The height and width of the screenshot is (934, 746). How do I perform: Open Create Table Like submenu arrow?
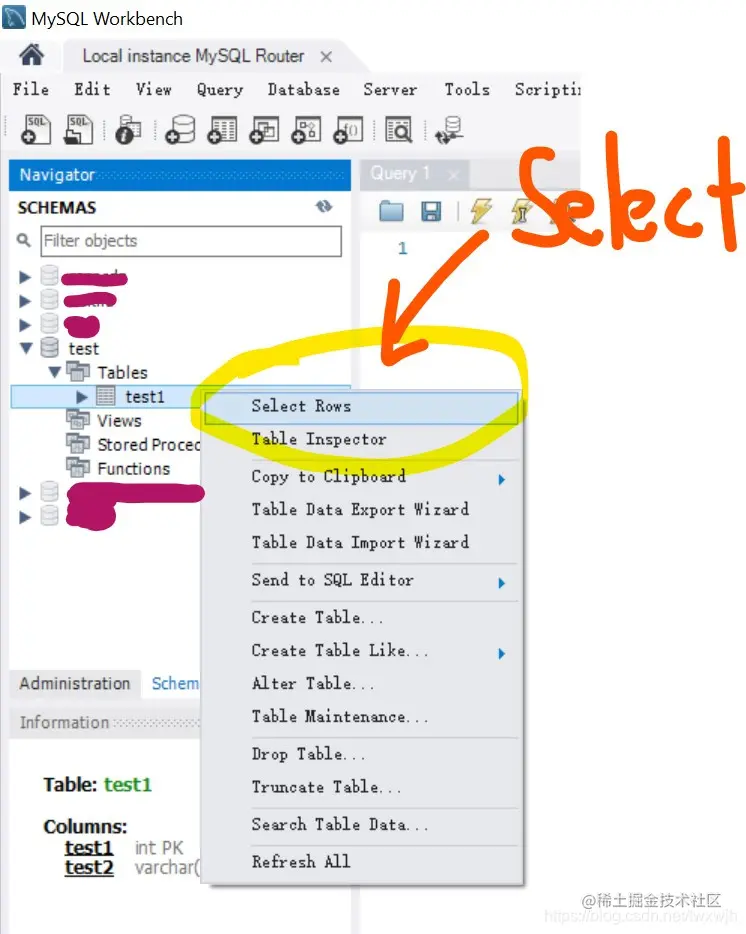click(x=502, y=653)
